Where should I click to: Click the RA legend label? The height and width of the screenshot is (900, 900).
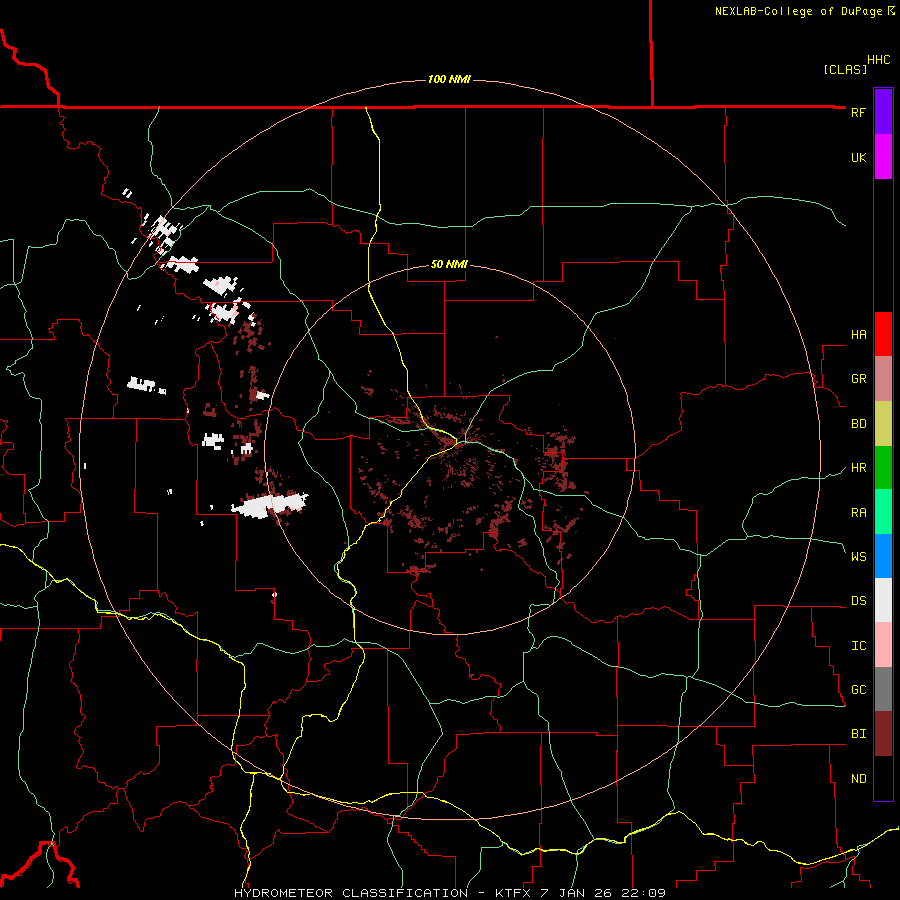point(858,513)
